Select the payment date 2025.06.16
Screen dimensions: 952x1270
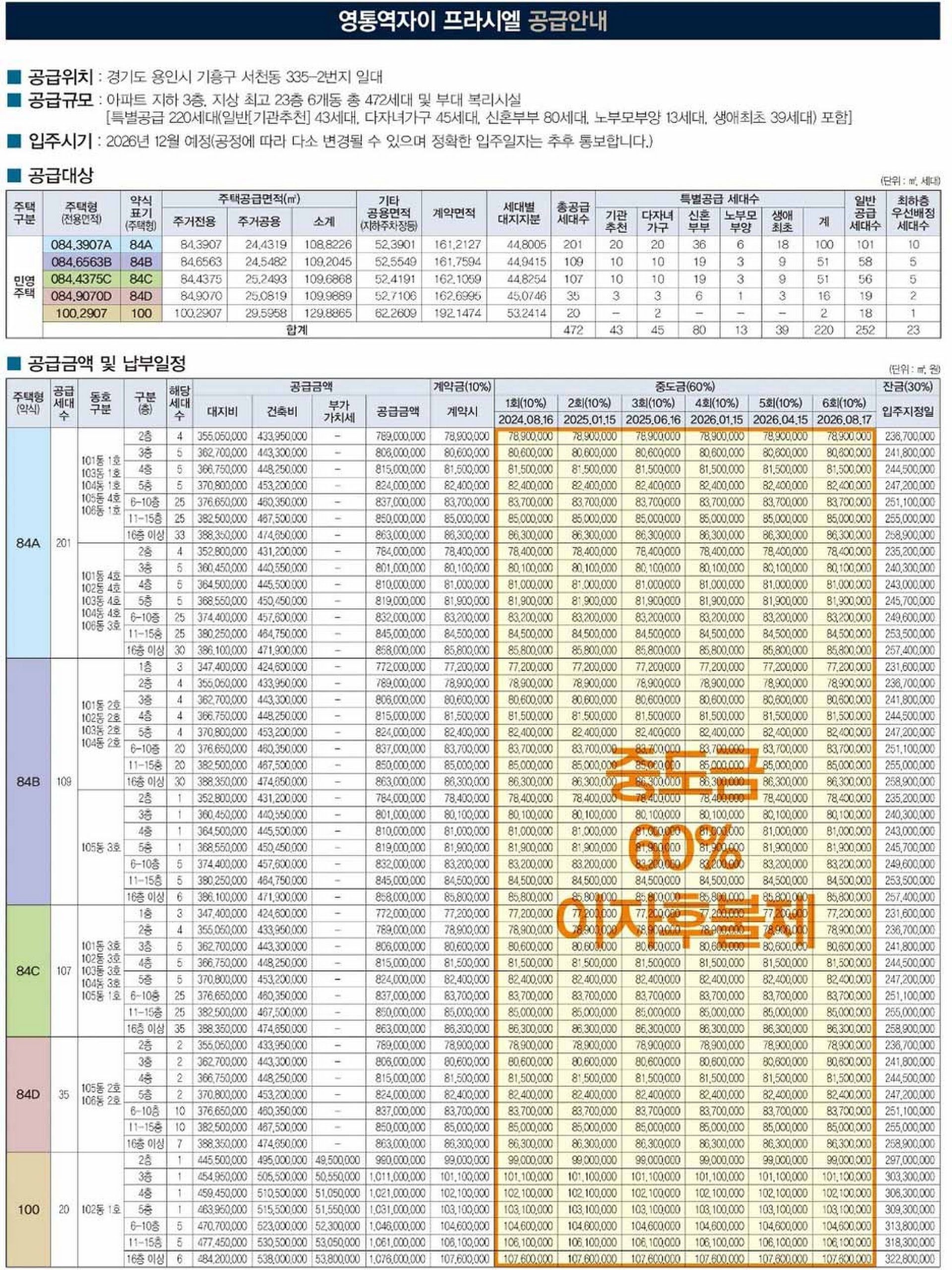653,420
